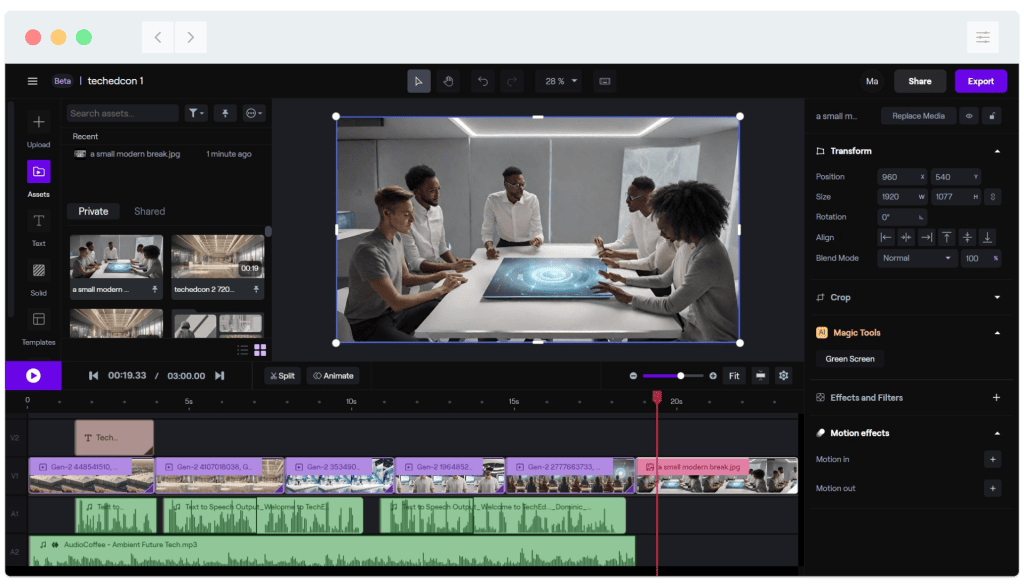Click the pin icon on the search bar row

[224, 113]
